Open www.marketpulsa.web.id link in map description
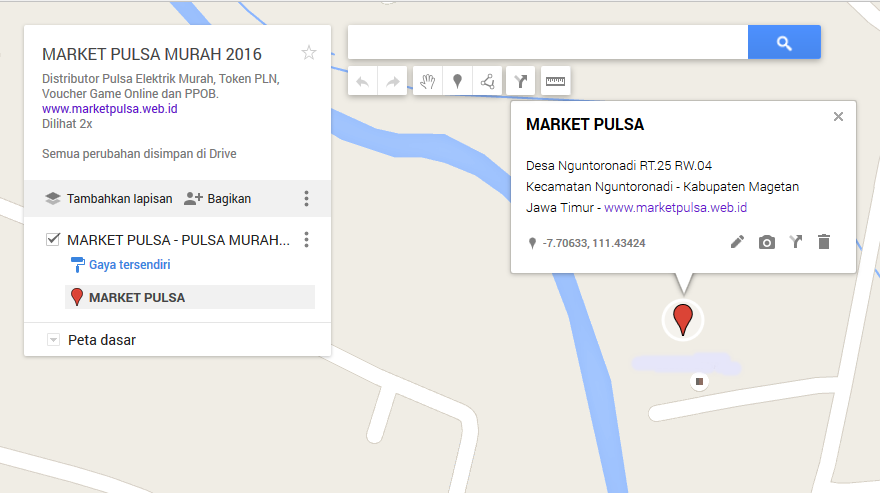This screenshot has height=493, width=880. (x=109, y=109)
